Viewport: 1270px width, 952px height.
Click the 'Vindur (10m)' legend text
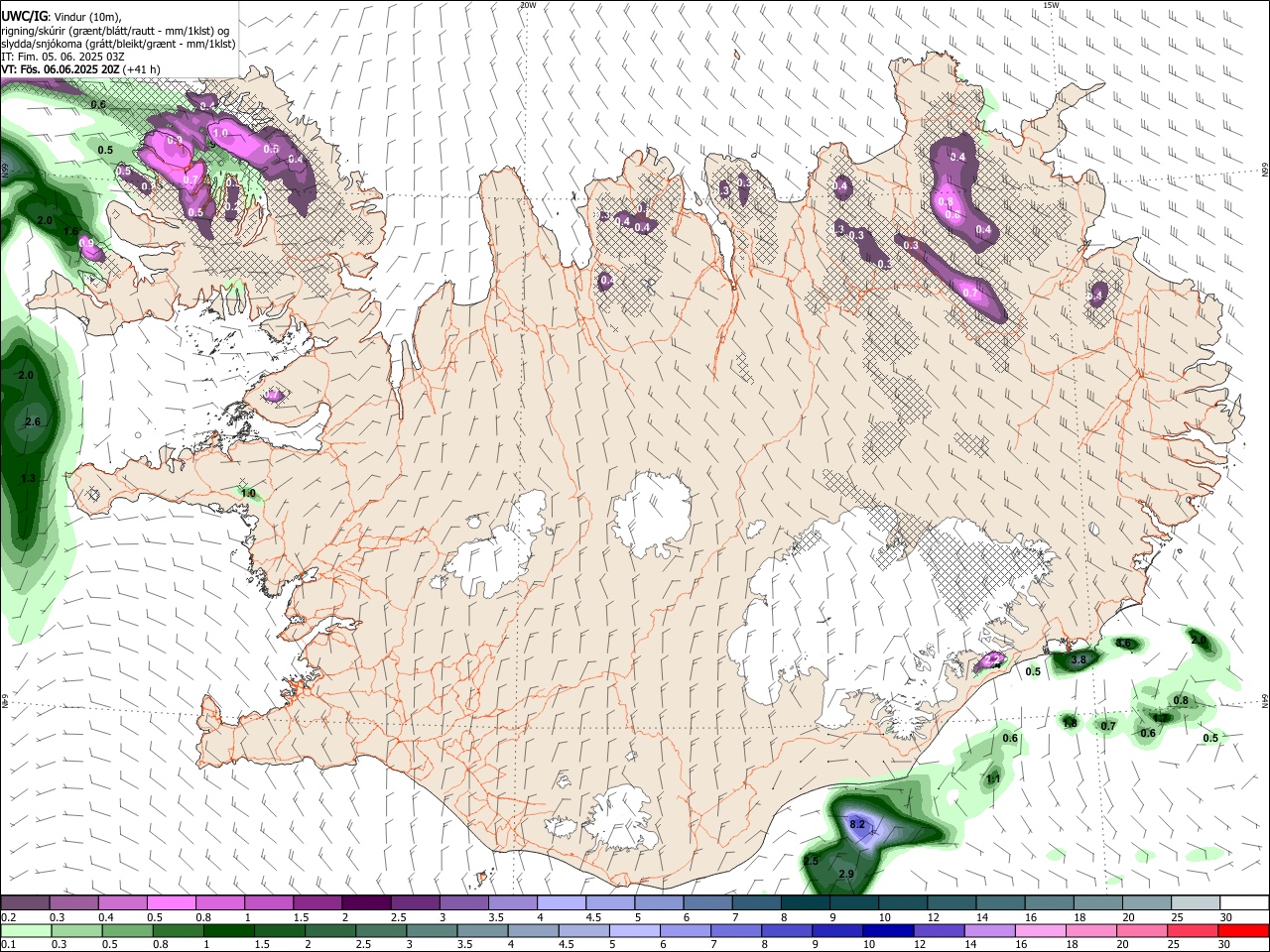(x=87, y=17)
